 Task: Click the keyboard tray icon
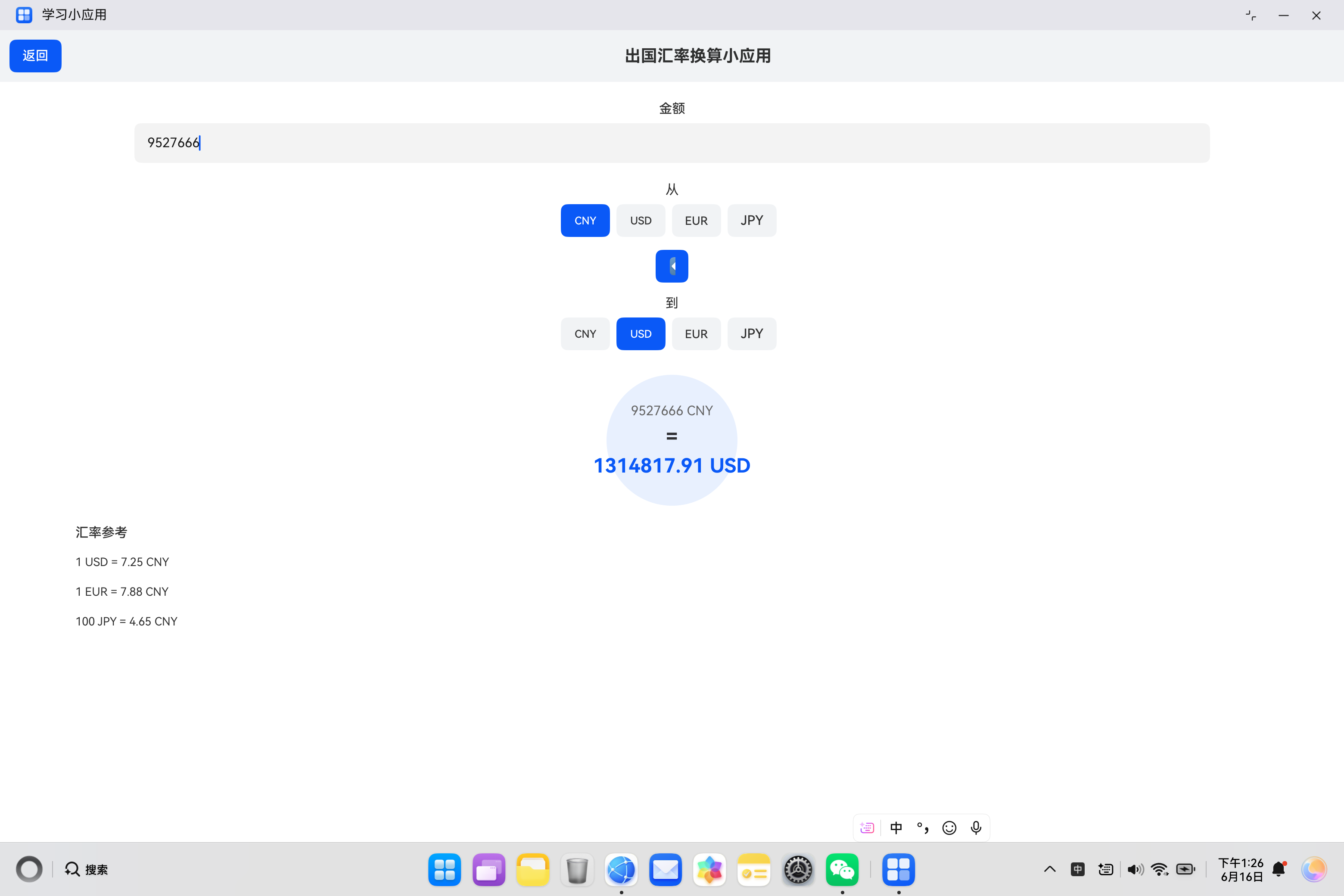click(1106, 869)
